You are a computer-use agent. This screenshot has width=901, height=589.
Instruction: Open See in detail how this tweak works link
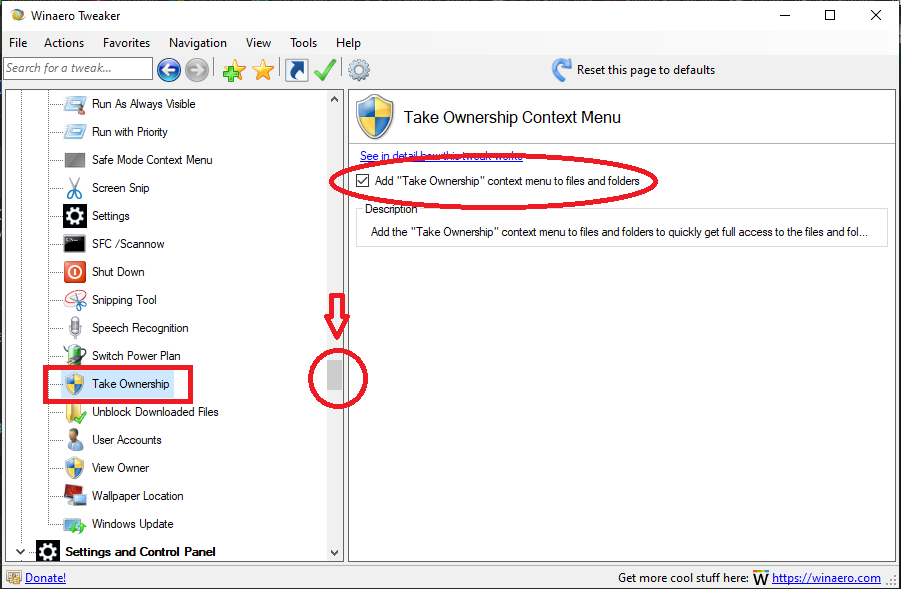[x=441, y=156]
